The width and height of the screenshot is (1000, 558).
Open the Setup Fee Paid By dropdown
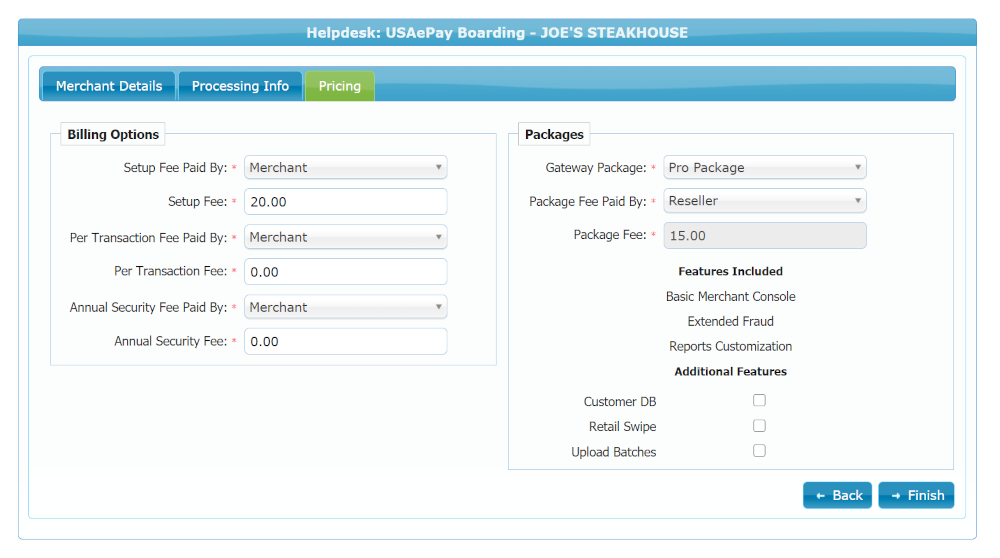click(x=346, y=168)
